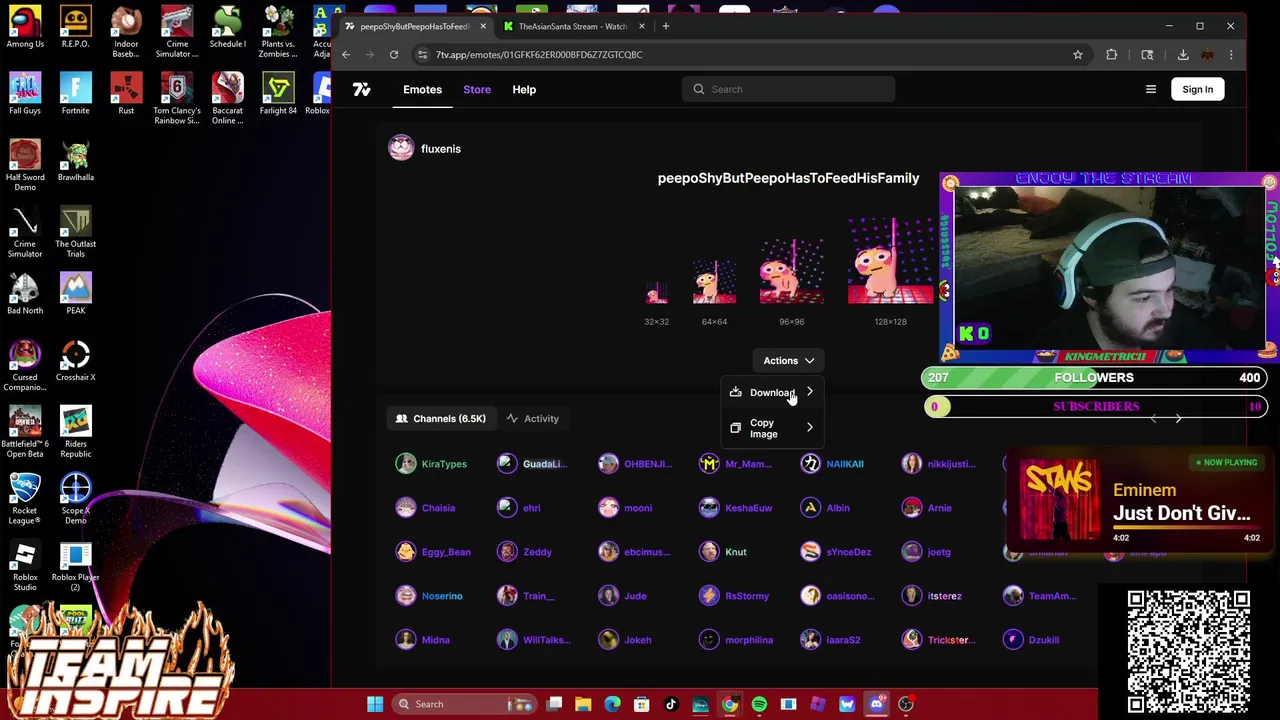Open Discord from the taskbar
Viewport: 1280px width, 720px height.
876,704
